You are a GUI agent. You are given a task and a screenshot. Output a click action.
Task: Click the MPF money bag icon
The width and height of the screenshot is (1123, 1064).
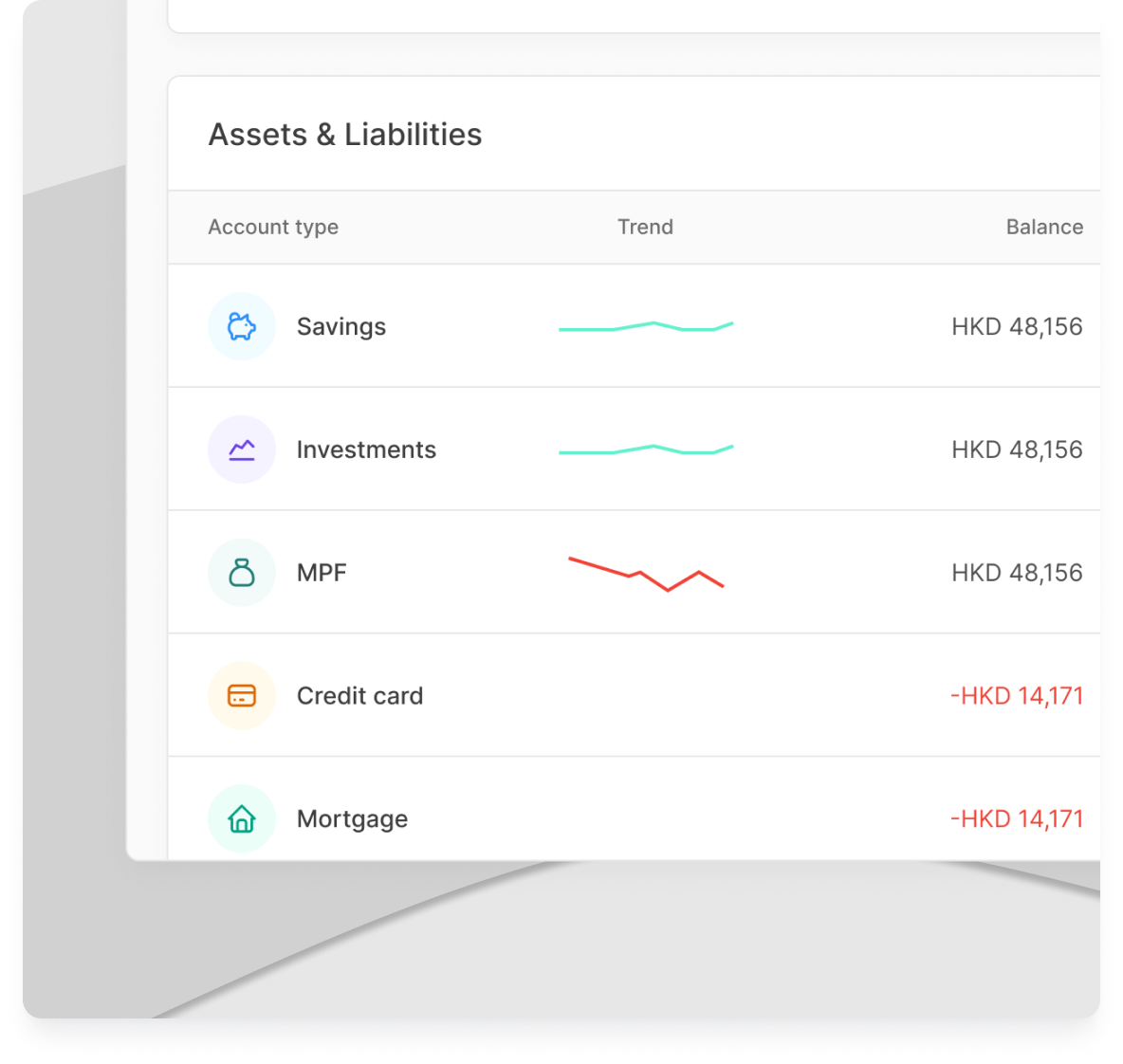[x=242, y=573]
